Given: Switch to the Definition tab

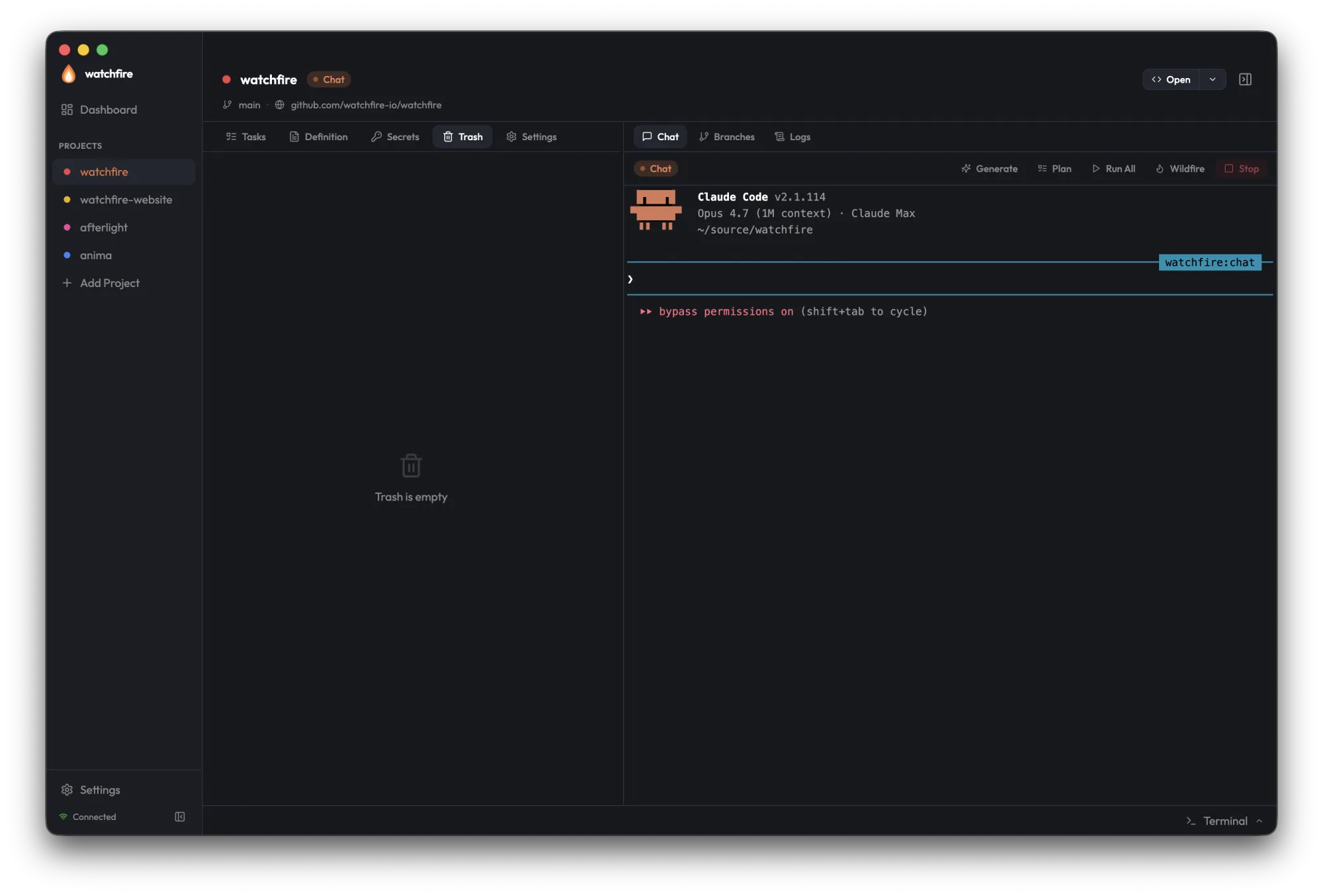Looking at the screenshot, I should click(319, 137).
